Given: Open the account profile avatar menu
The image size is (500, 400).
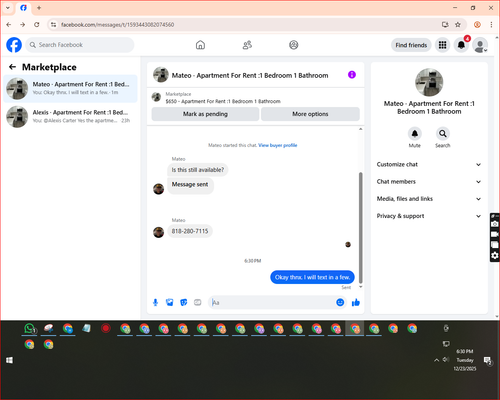Looking at the screenshot, I should (480, 45).
